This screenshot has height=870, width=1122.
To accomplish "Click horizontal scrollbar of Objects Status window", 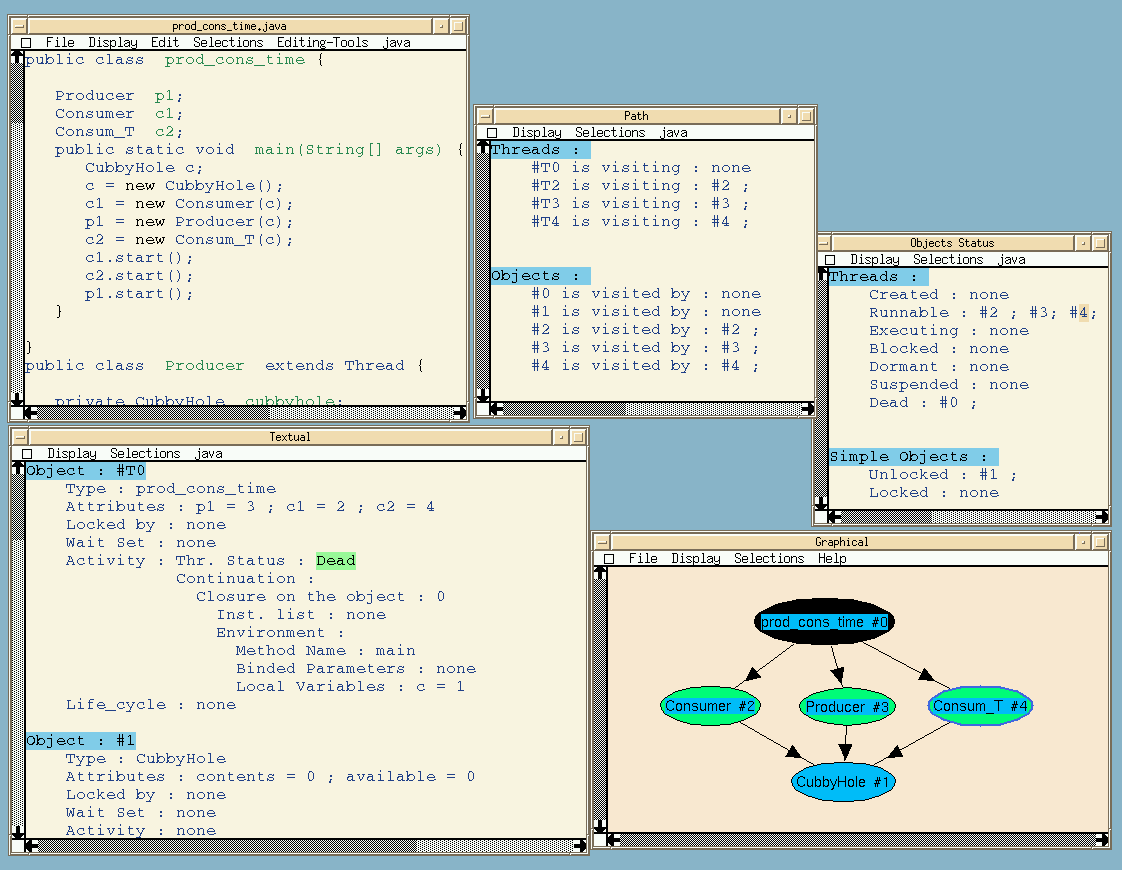I will [969, 517].
